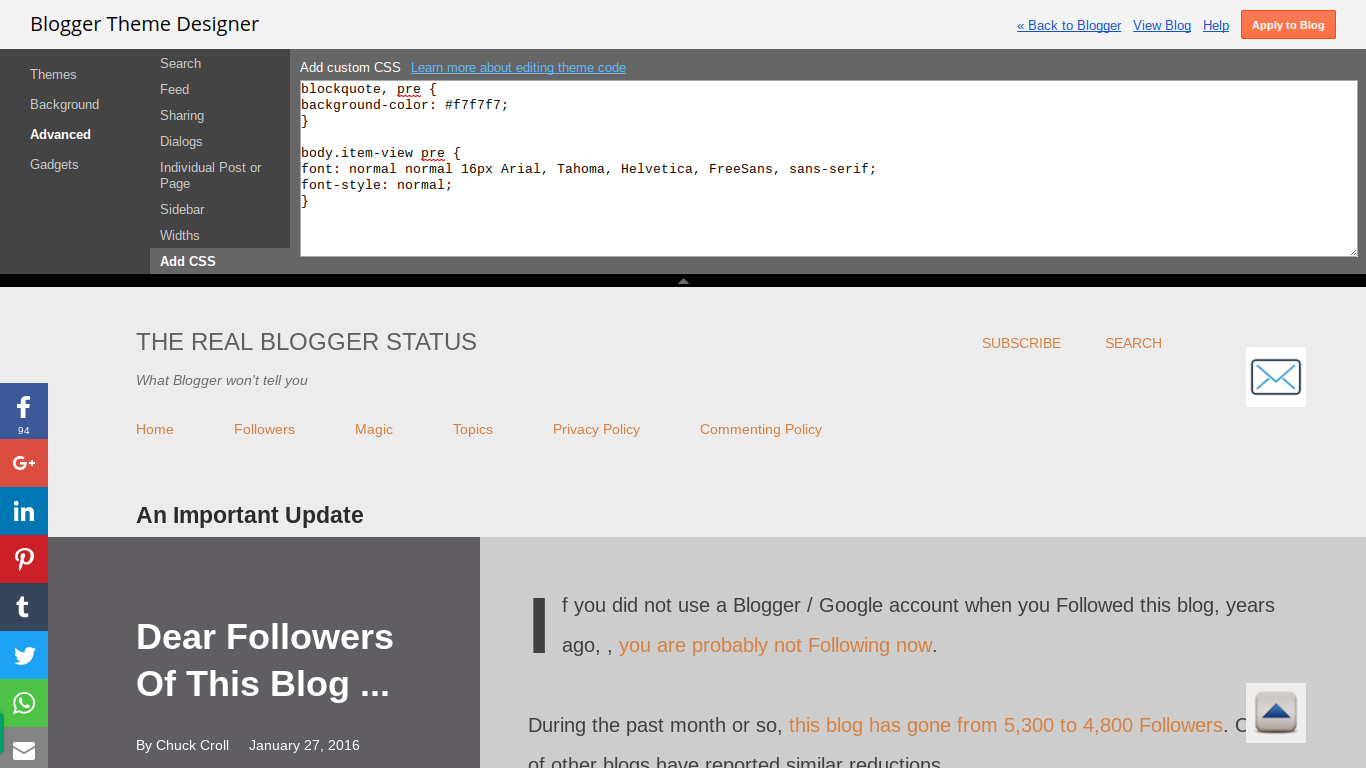Open the theme code editing help link
Image resolution: width=1366 pixels, height=768 pixels.
click(518, 67)
